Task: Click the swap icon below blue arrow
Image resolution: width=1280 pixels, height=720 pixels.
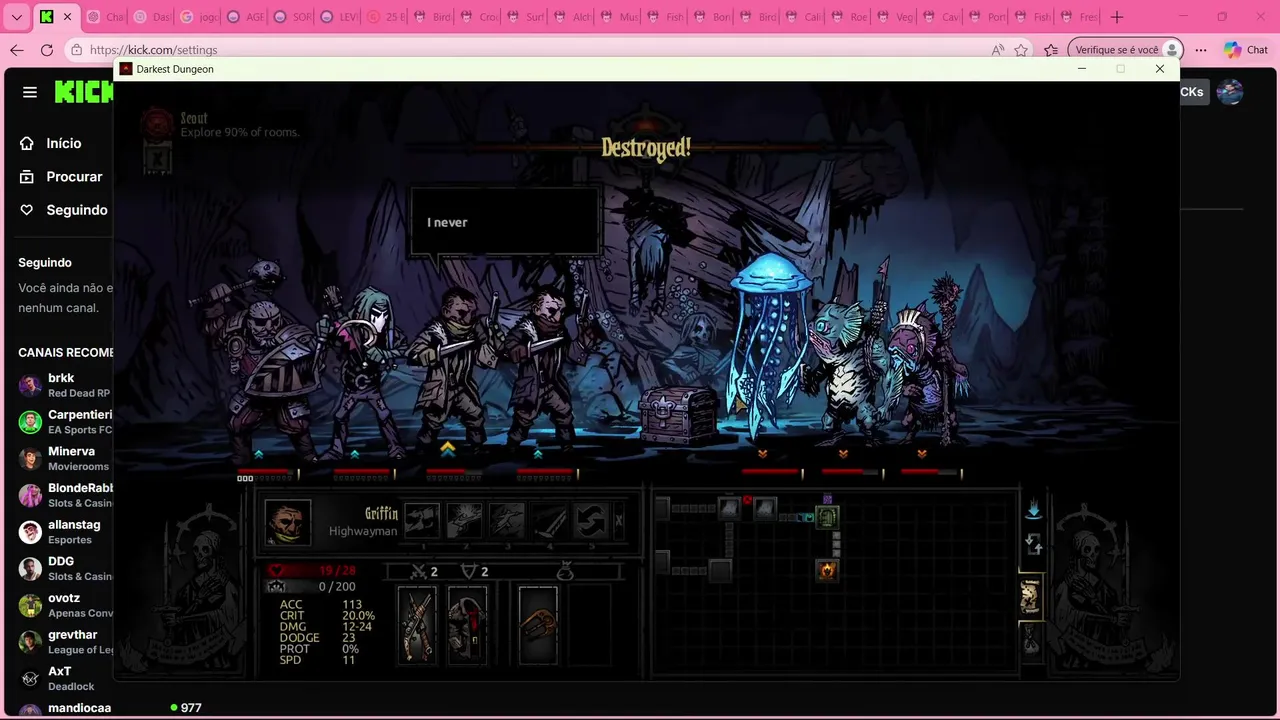Action: (1034, 545)
